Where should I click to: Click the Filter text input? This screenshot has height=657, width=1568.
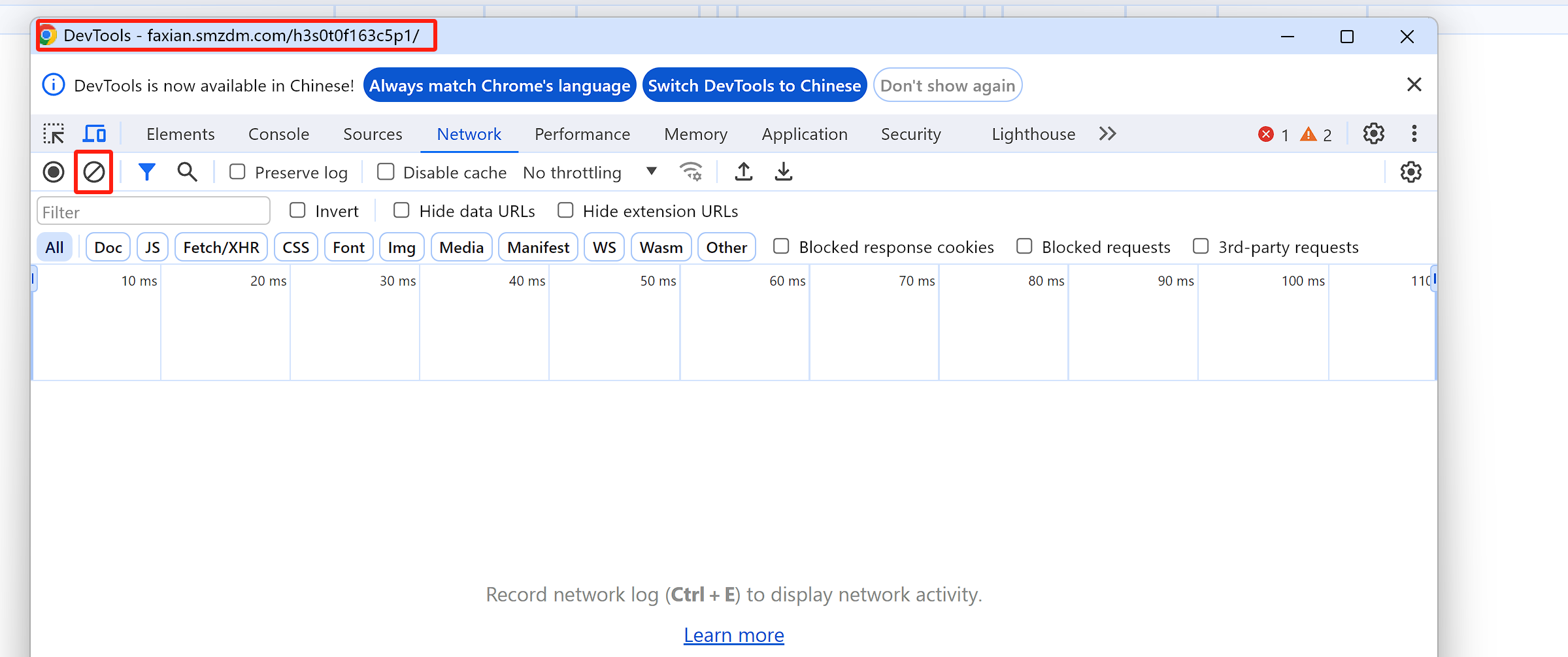coord(154,211)
